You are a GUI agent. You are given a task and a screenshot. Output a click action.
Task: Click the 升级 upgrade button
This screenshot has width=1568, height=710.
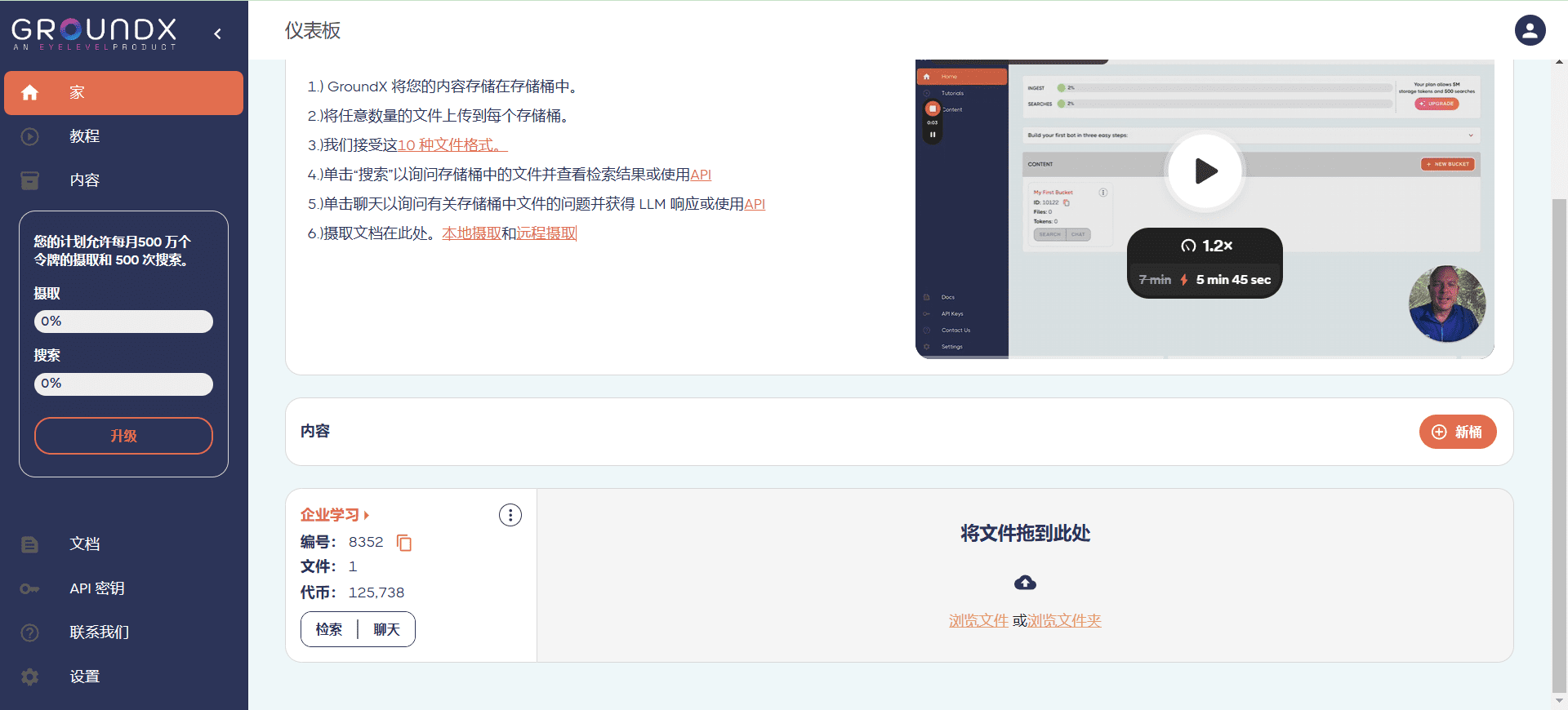(123, 436)
